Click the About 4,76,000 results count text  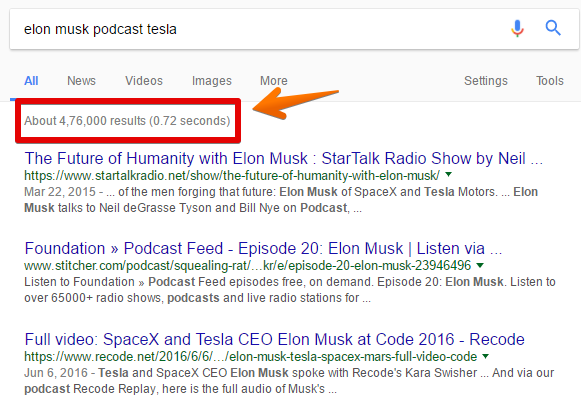coord(127,121)
